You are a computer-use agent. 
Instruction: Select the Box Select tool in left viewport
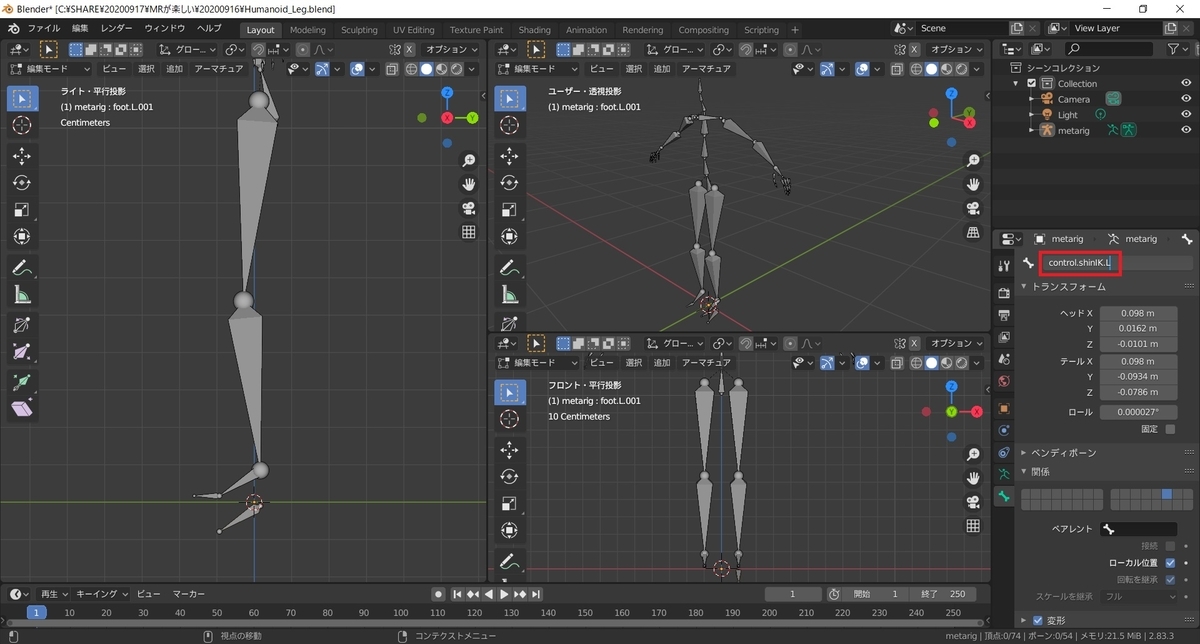point(22,98)
